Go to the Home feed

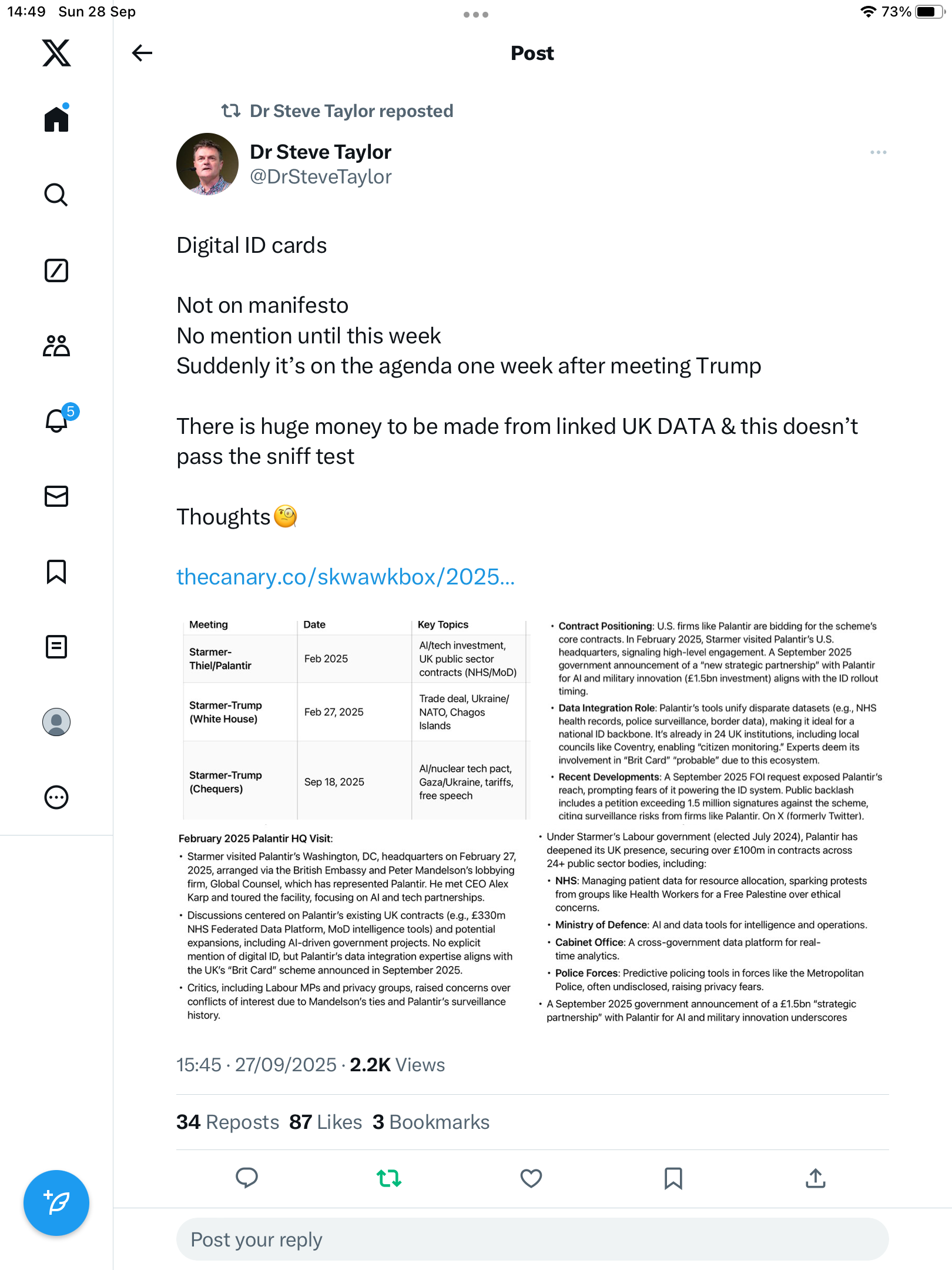point(56,119)
